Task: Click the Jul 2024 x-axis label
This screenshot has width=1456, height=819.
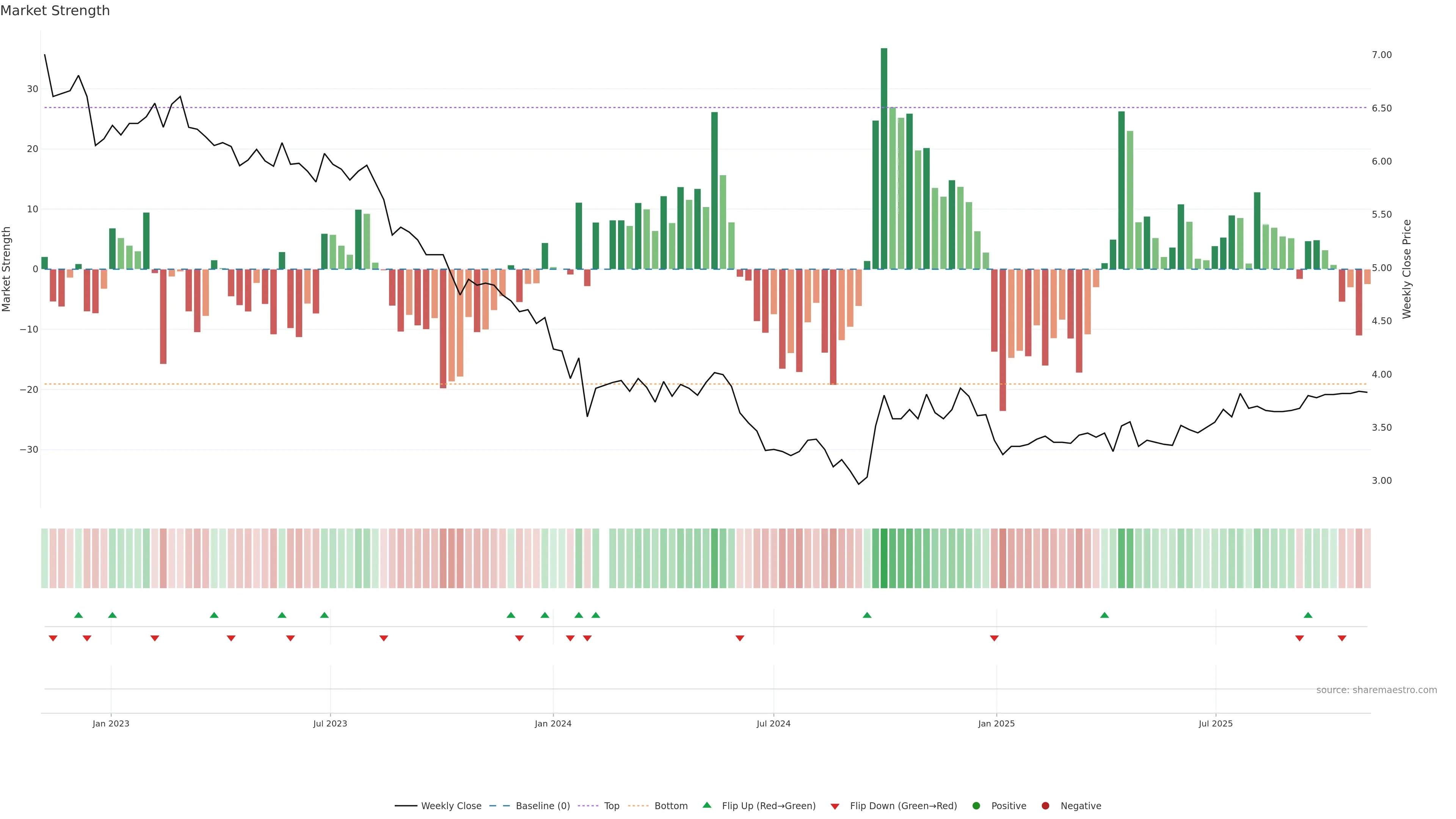Action: [773, 723]
